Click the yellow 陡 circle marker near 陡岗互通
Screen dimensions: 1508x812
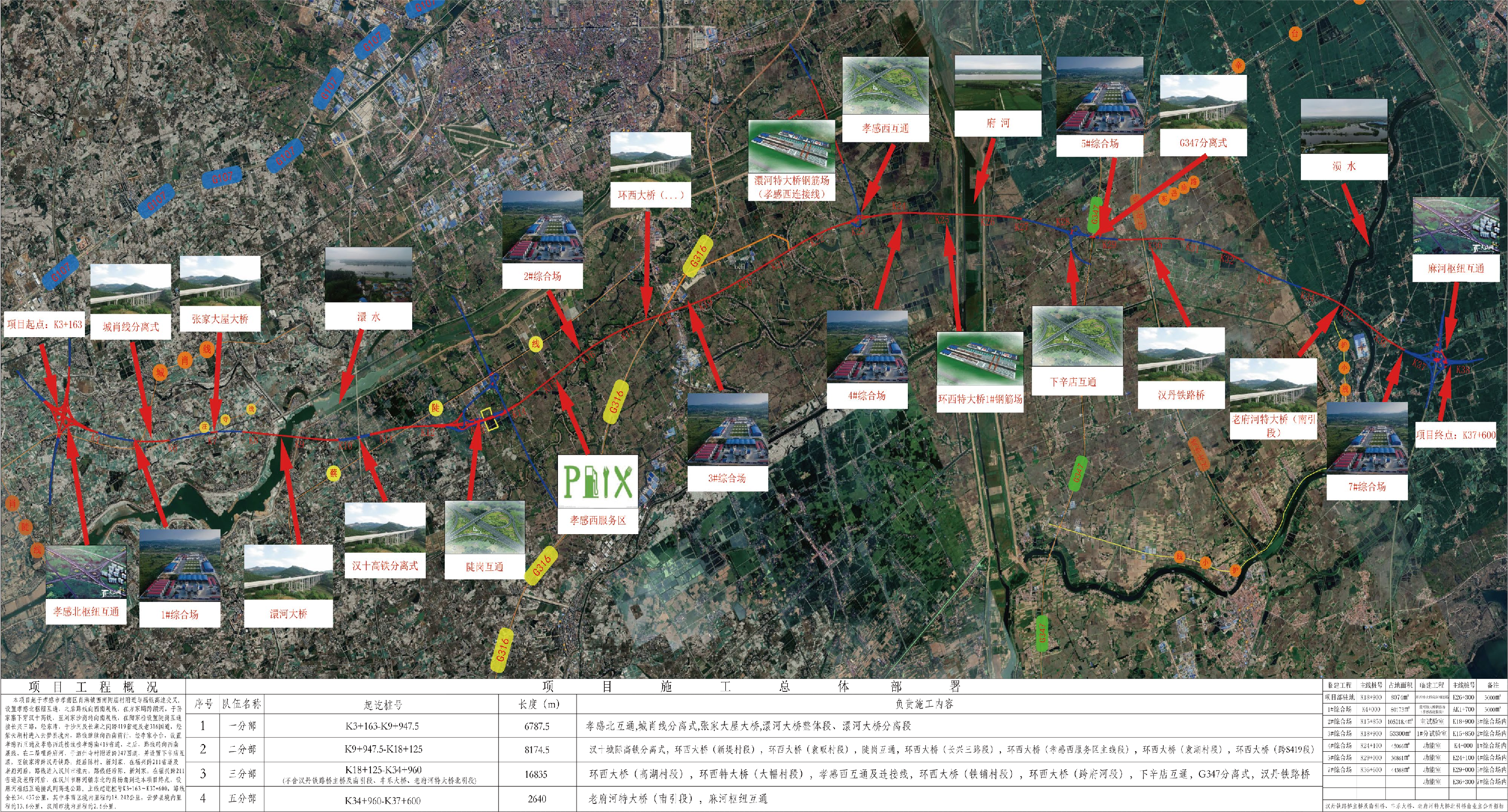coord(435,408)
